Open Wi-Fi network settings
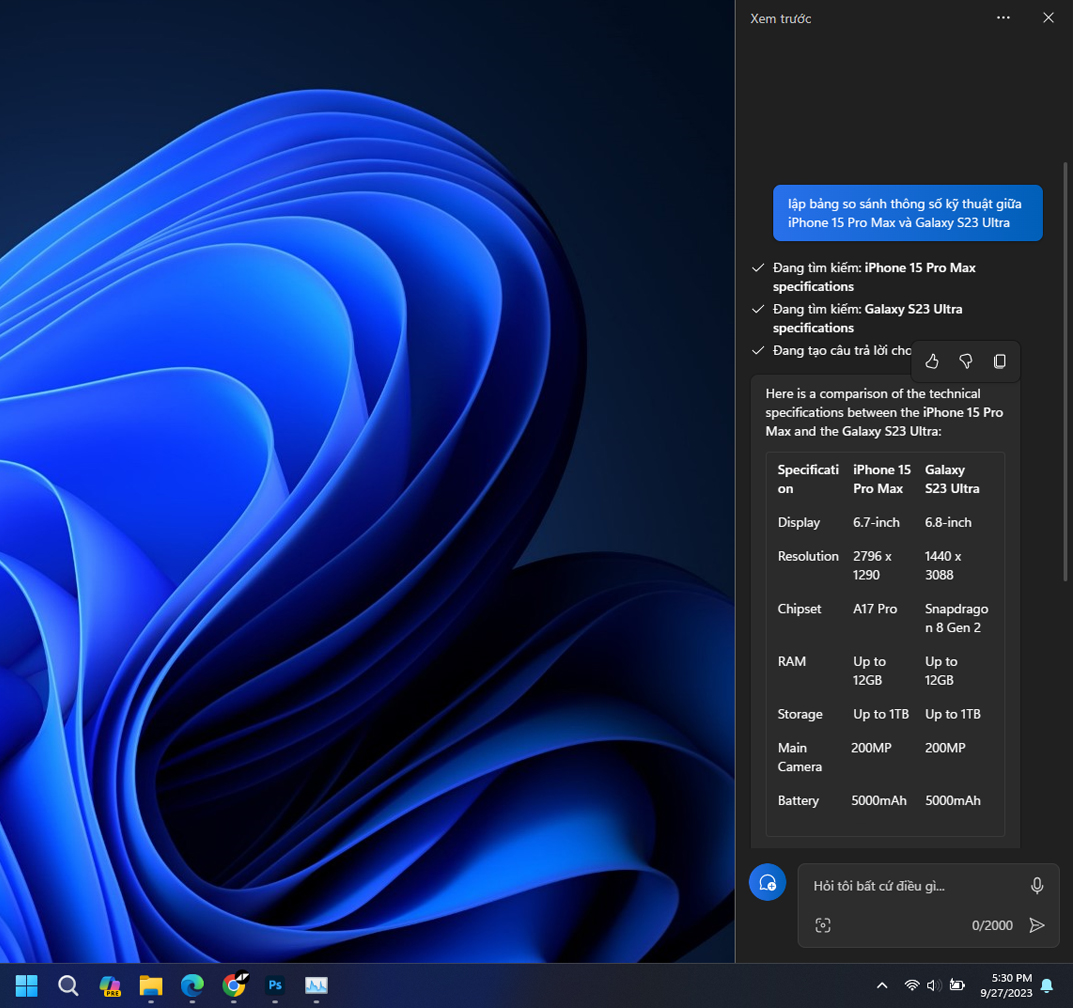 (x=912, y=985)
